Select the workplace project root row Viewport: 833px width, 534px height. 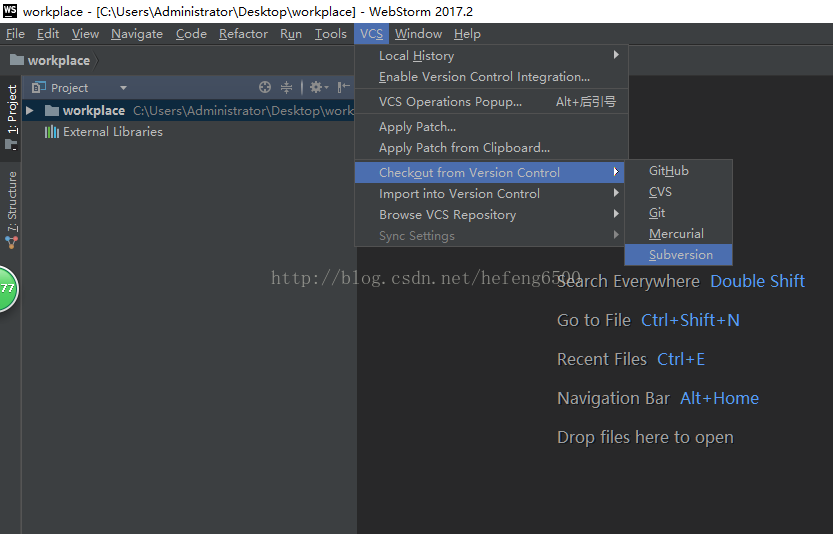coord(188,111)
